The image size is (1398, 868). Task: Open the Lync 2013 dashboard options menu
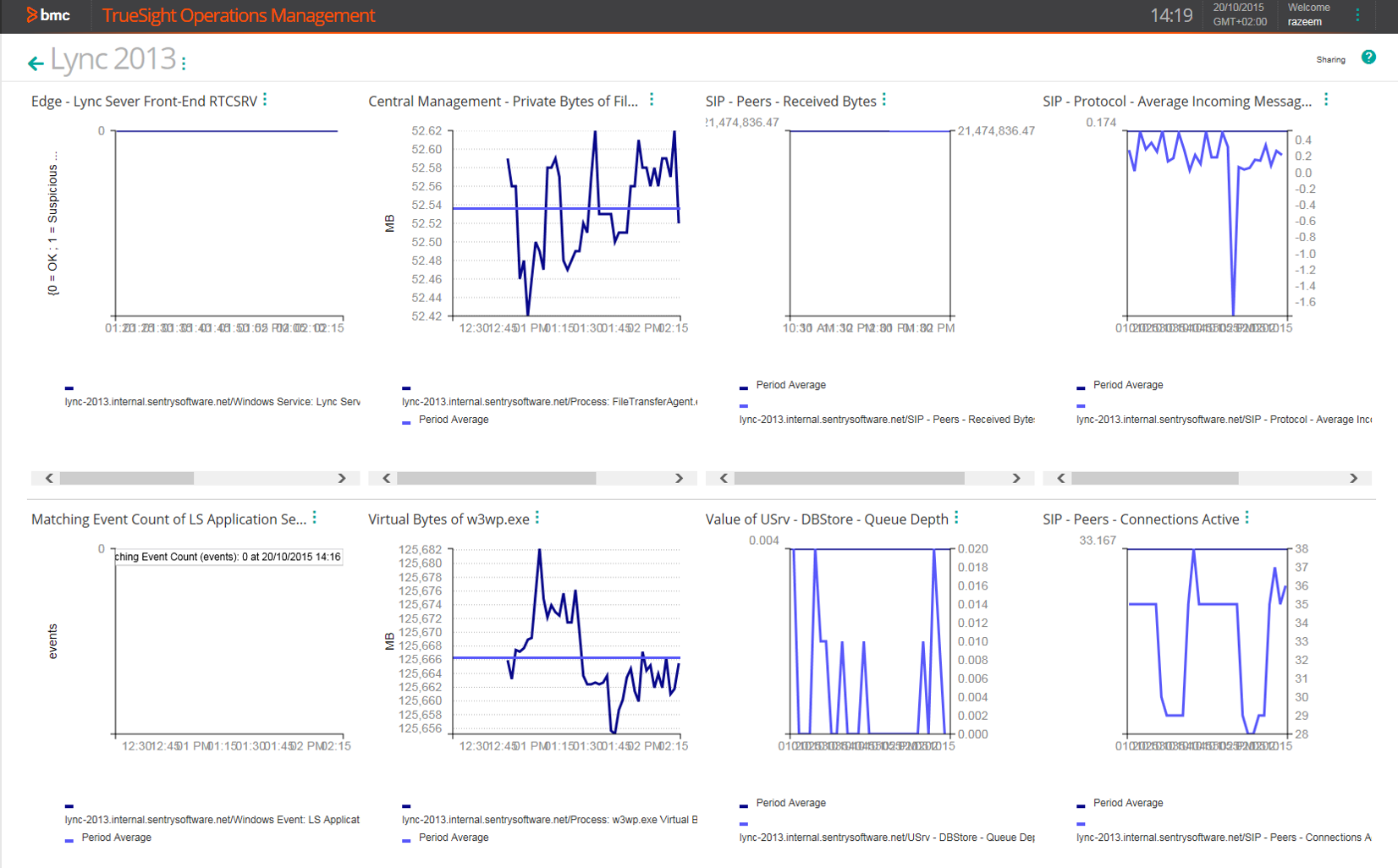click(x=184, y=63)
